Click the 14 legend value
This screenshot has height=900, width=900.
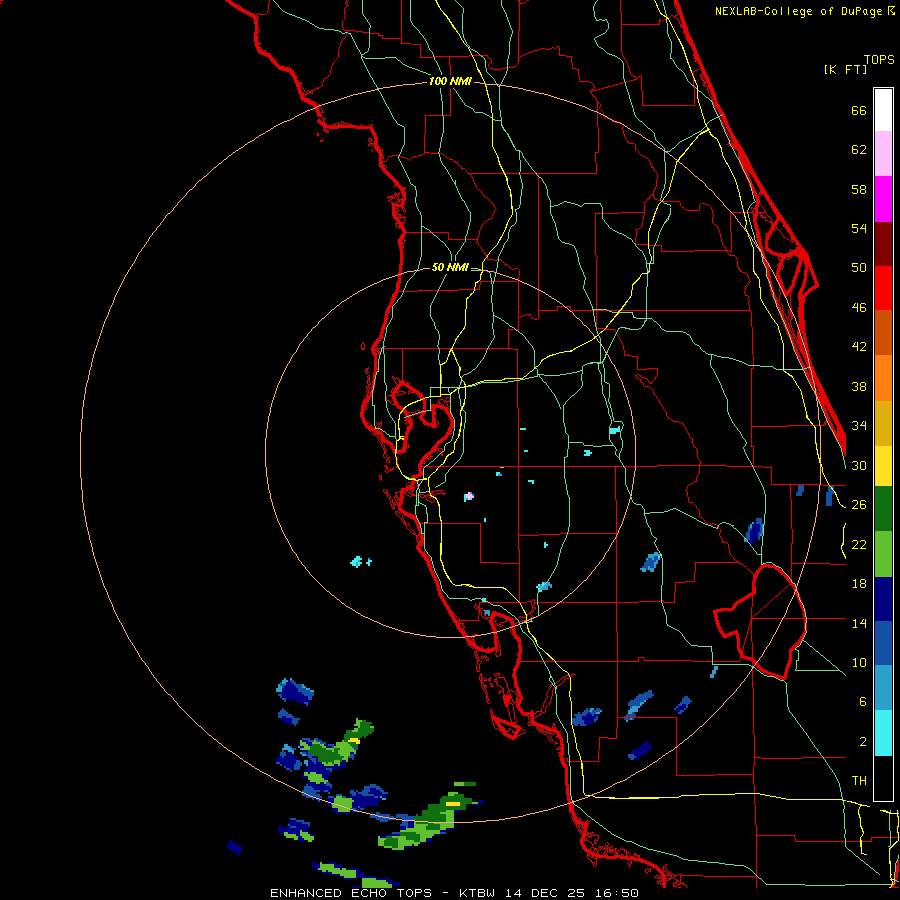pyautogui.click(x=859, y=623)
